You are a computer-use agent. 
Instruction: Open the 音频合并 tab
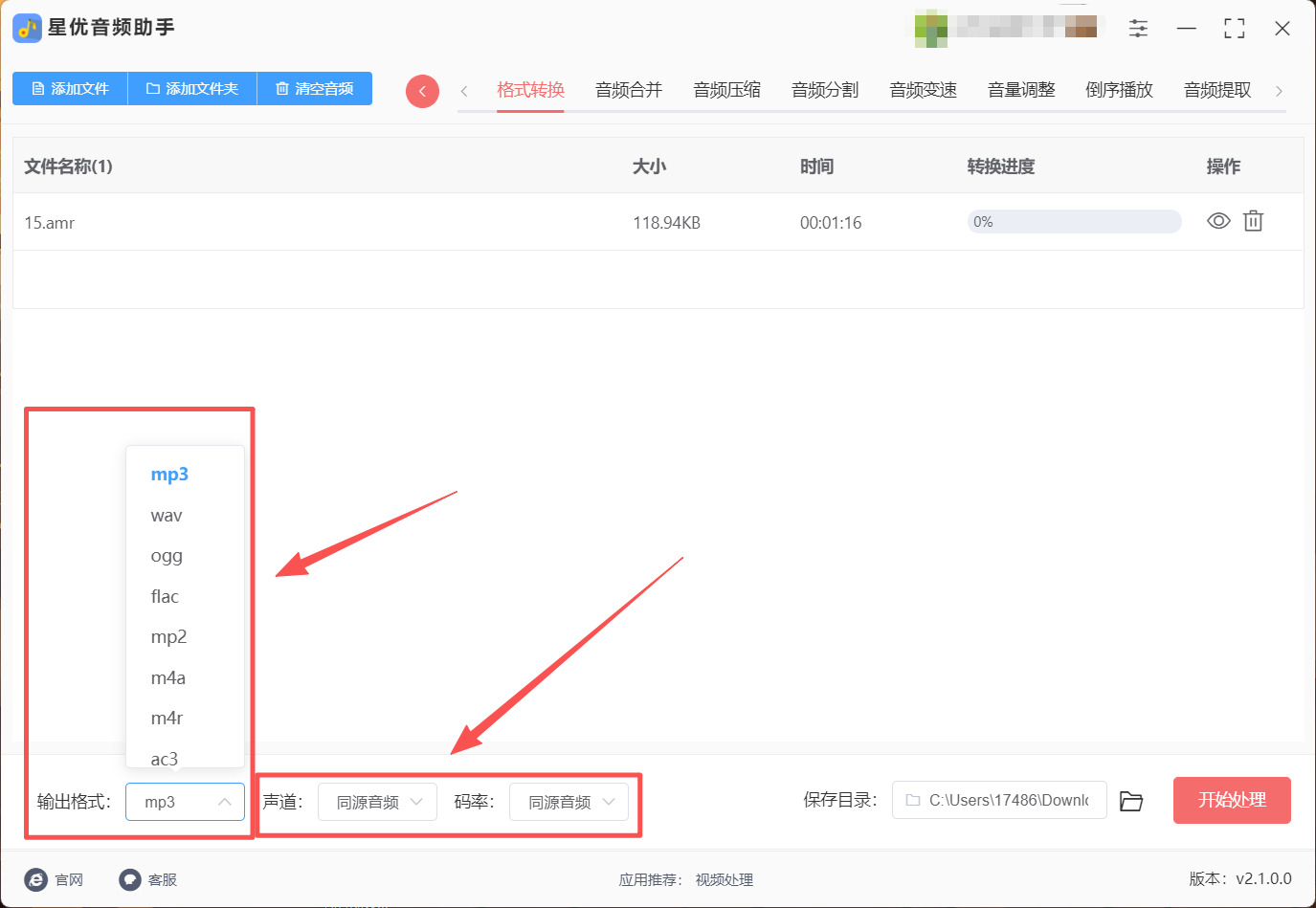coord(629,90)
